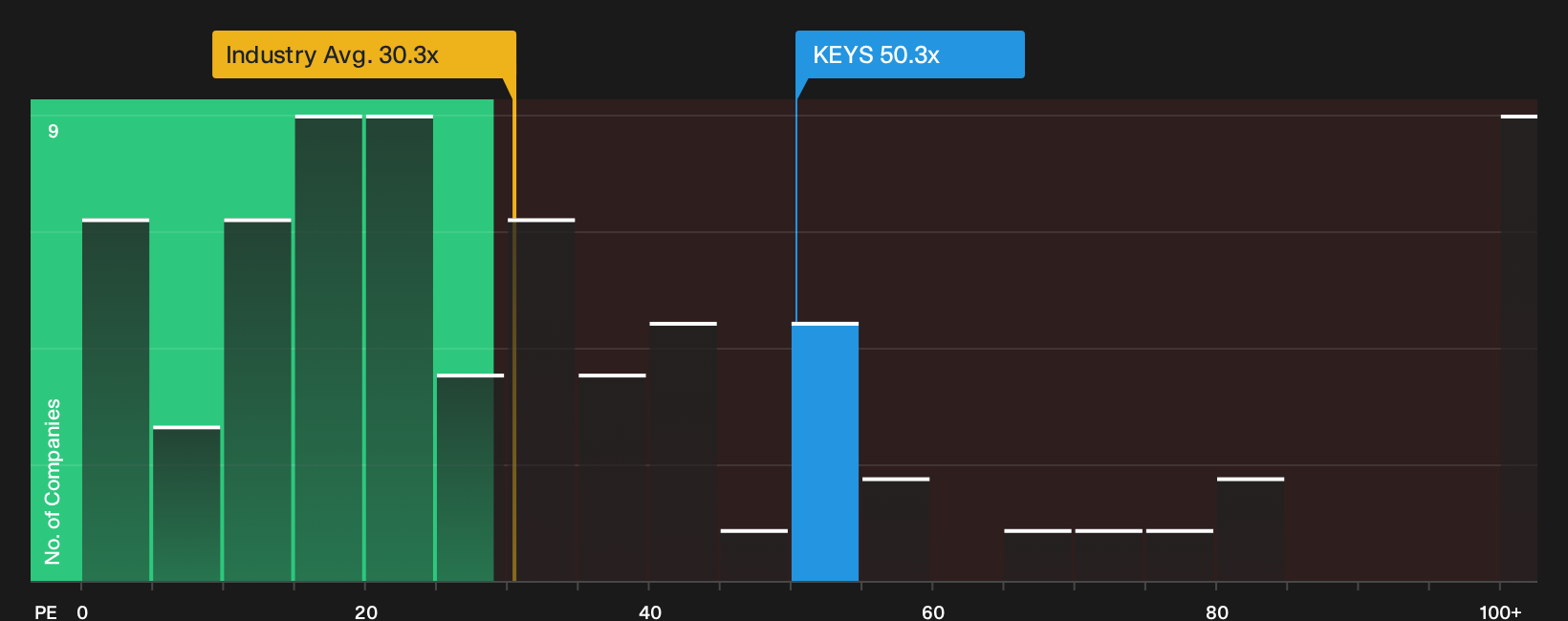
Task: Select the bar for PE 65-70
Action: tap(1037, 555)
